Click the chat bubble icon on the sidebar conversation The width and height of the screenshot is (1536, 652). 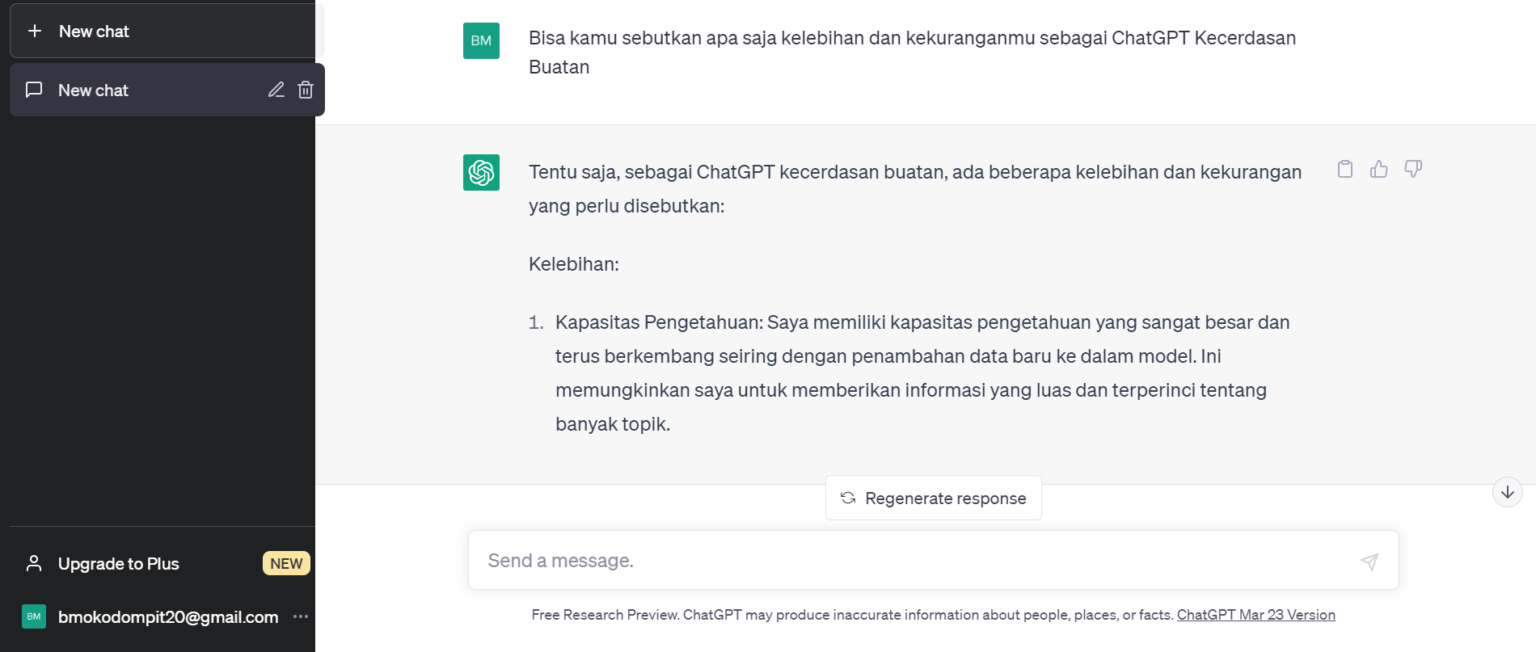coord(33,89)
